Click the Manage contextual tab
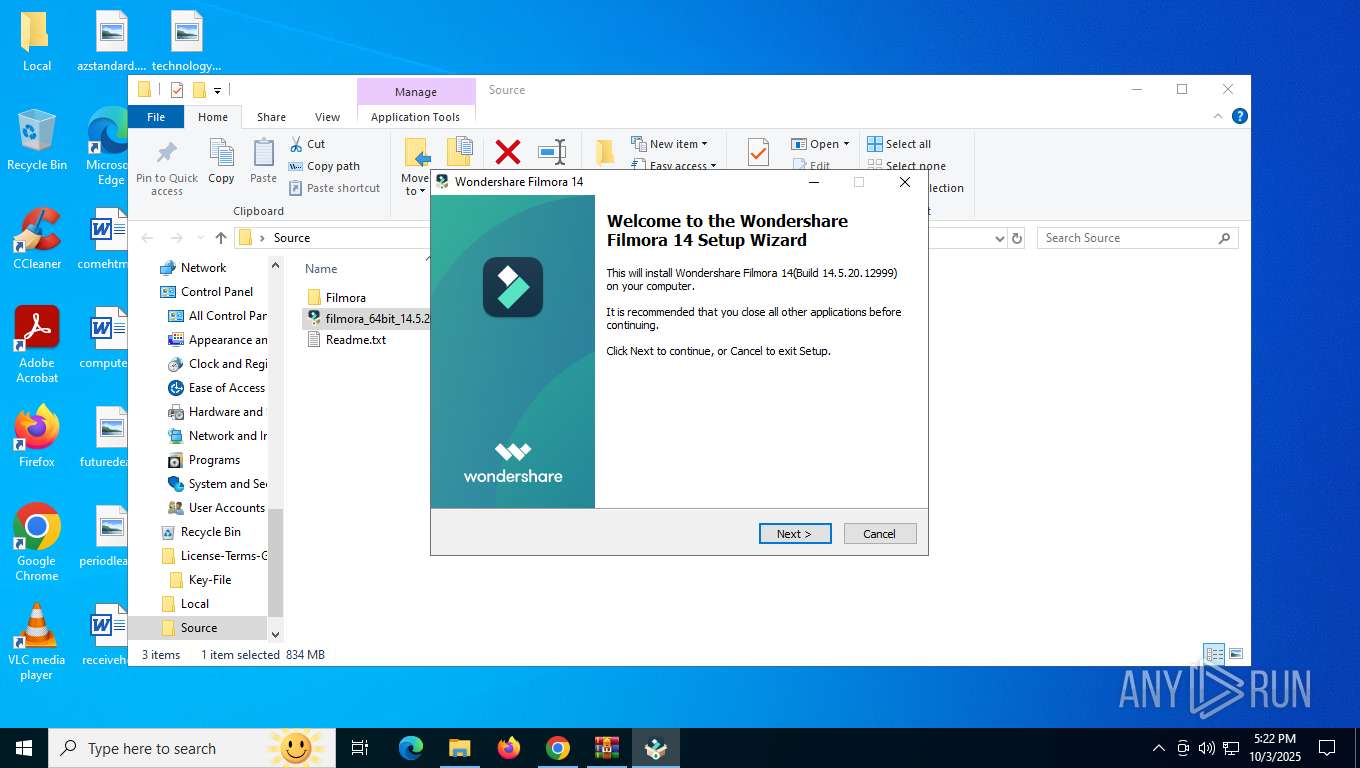 click(x=416, y=92)
